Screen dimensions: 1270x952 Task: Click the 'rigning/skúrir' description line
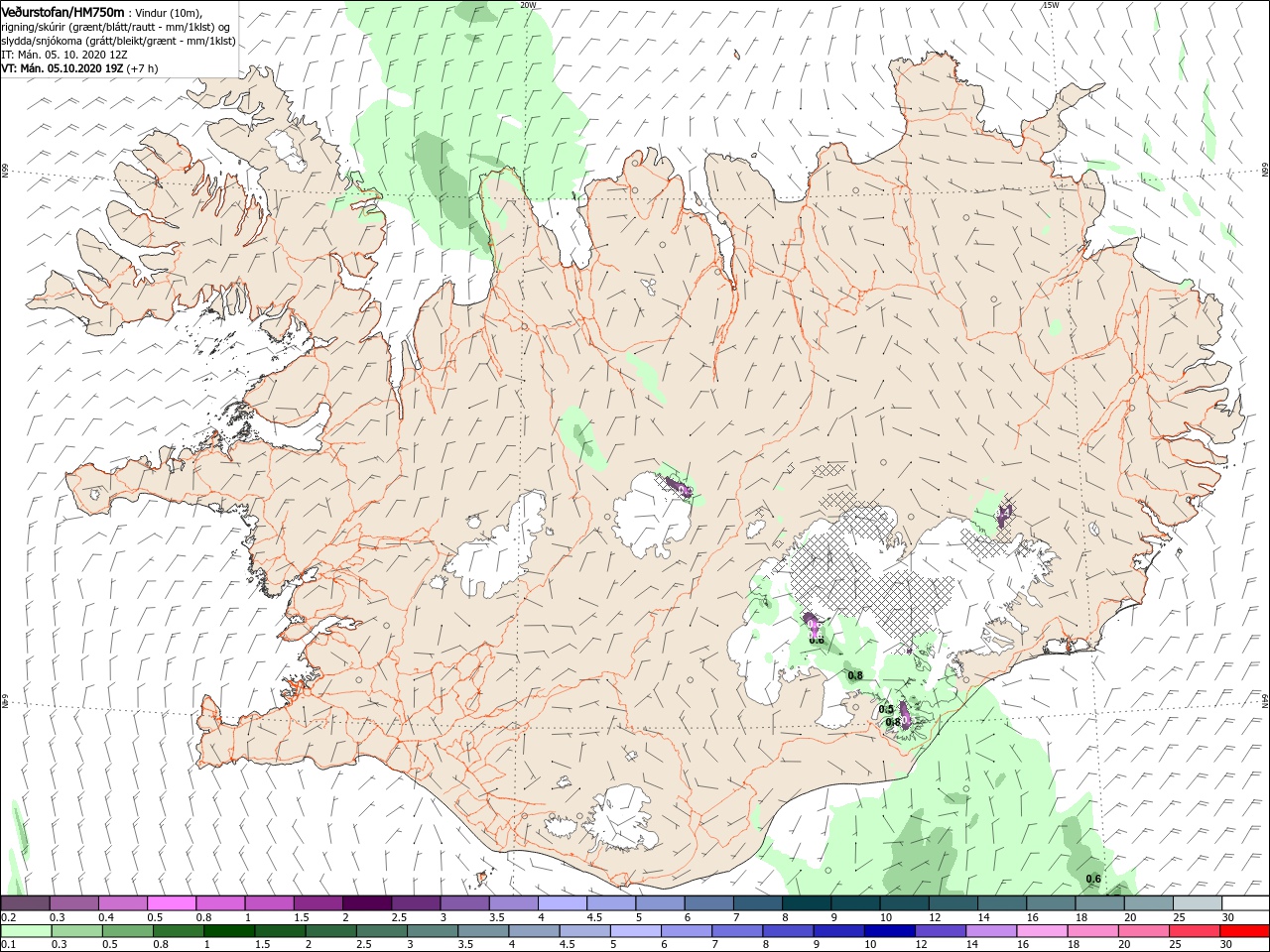[x=117, y=26]
